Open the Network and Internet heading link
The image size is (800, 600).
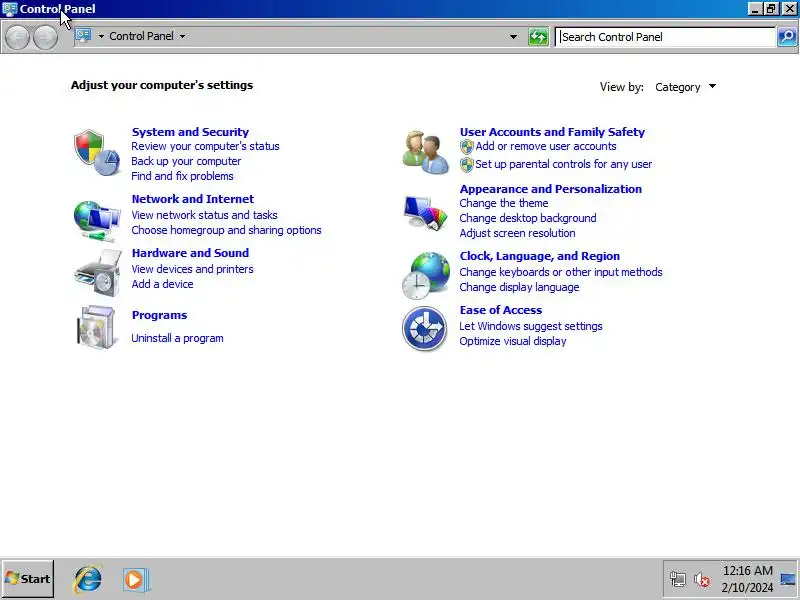click(193, 199)
